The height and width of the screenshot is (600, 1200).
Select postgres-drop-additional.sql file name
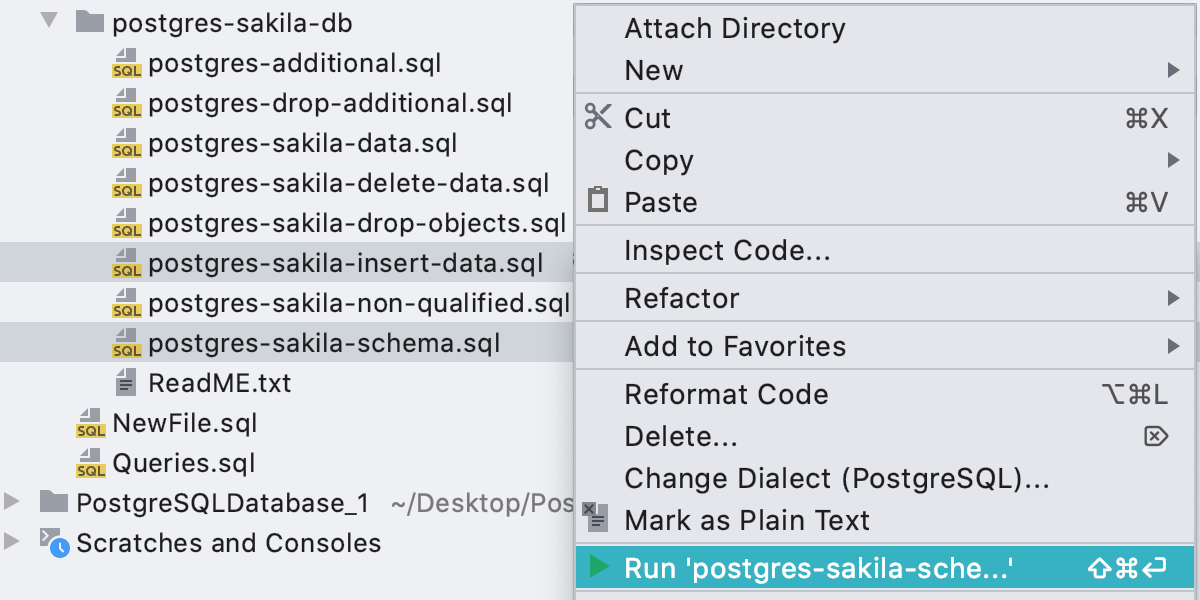330,104
